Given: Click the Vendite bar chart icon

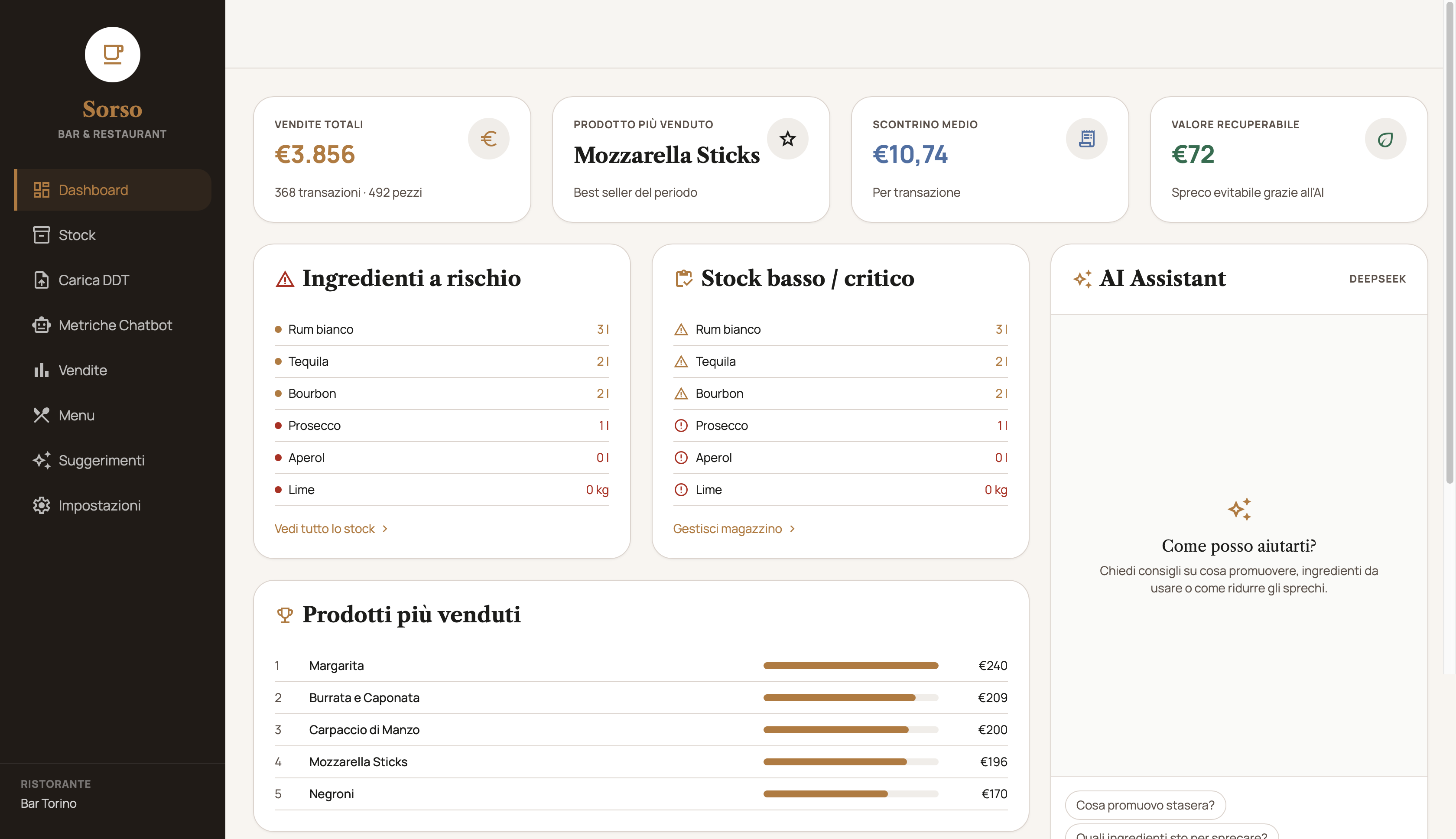Looking at the screenshot, I should [41, 370].
